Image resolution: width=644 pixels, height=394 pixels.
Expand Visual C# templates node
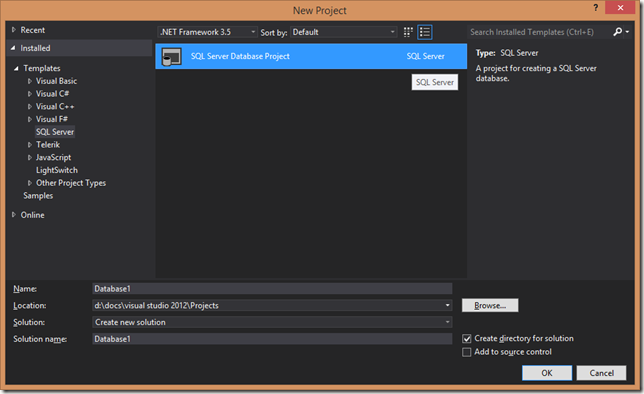click(30, 94)
